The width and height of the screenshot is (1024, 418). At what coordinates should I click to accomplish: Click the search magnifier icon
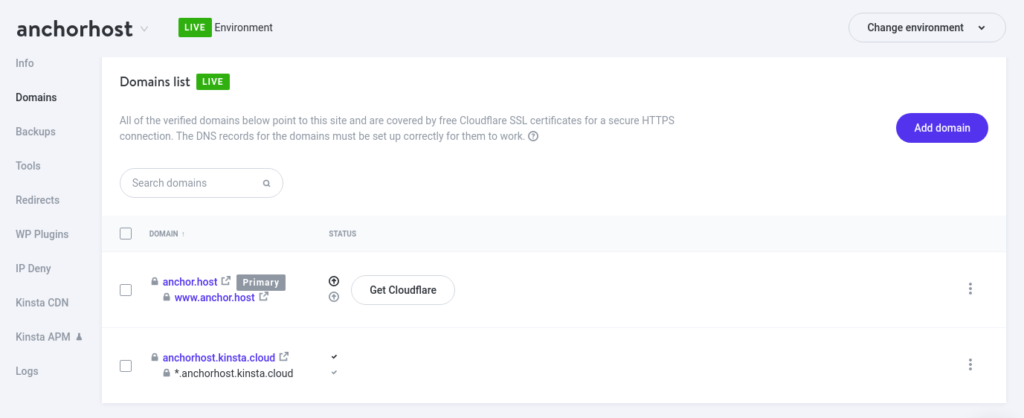tap(266, 184)
